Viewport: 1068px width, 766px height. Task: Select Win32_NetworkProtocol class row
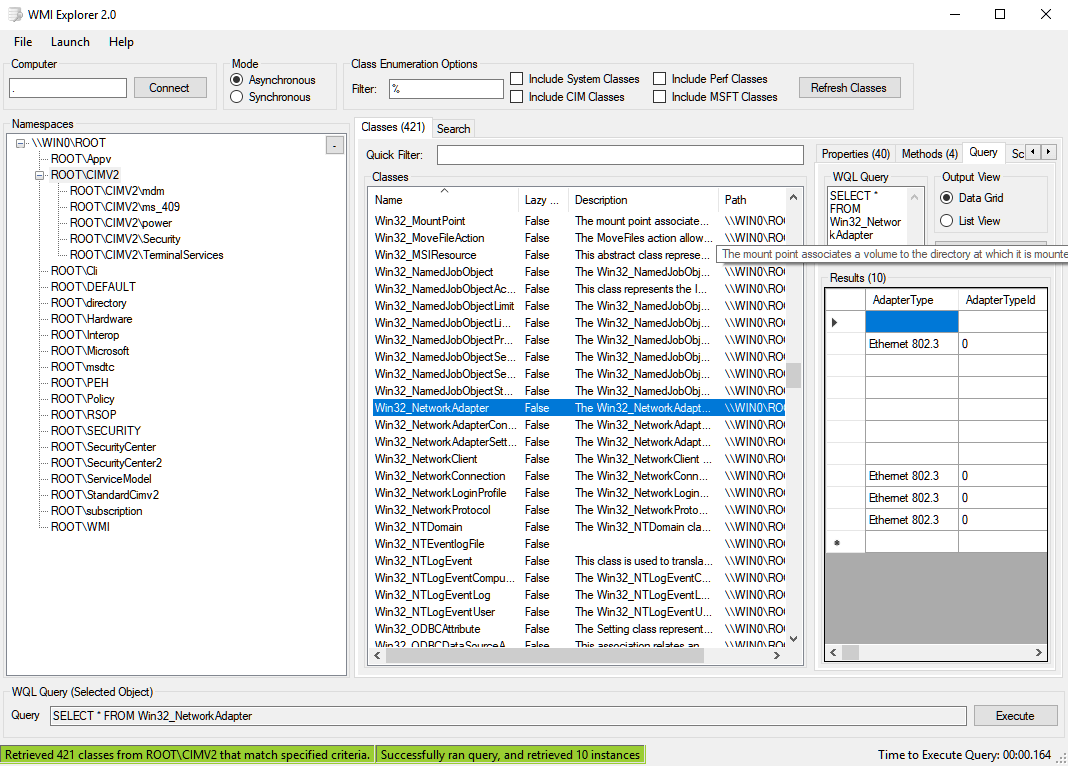pyautogui.click(x=579, y=510)
